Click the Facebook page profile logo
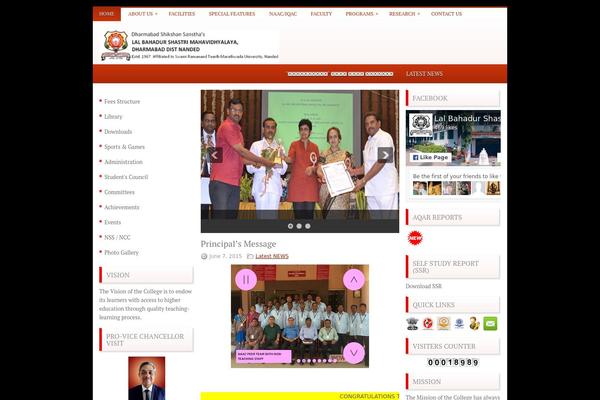The width and height of the screenshot is (600, 400). click(x=421, y=125)
